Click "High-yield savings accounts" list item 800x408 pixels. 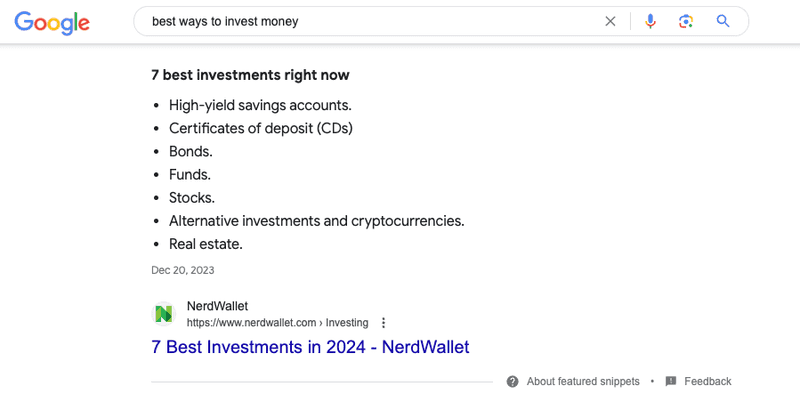point(260,106)
